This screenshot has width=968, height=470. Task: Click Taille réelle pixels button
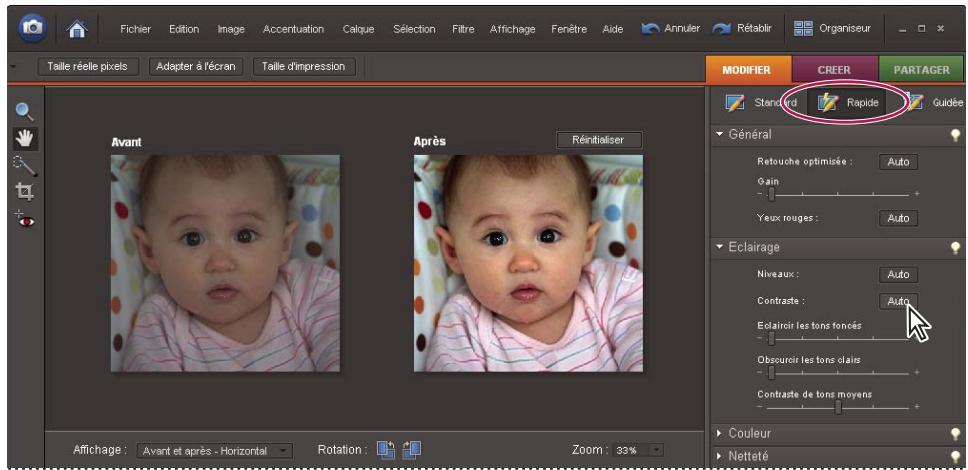point(88,67)
